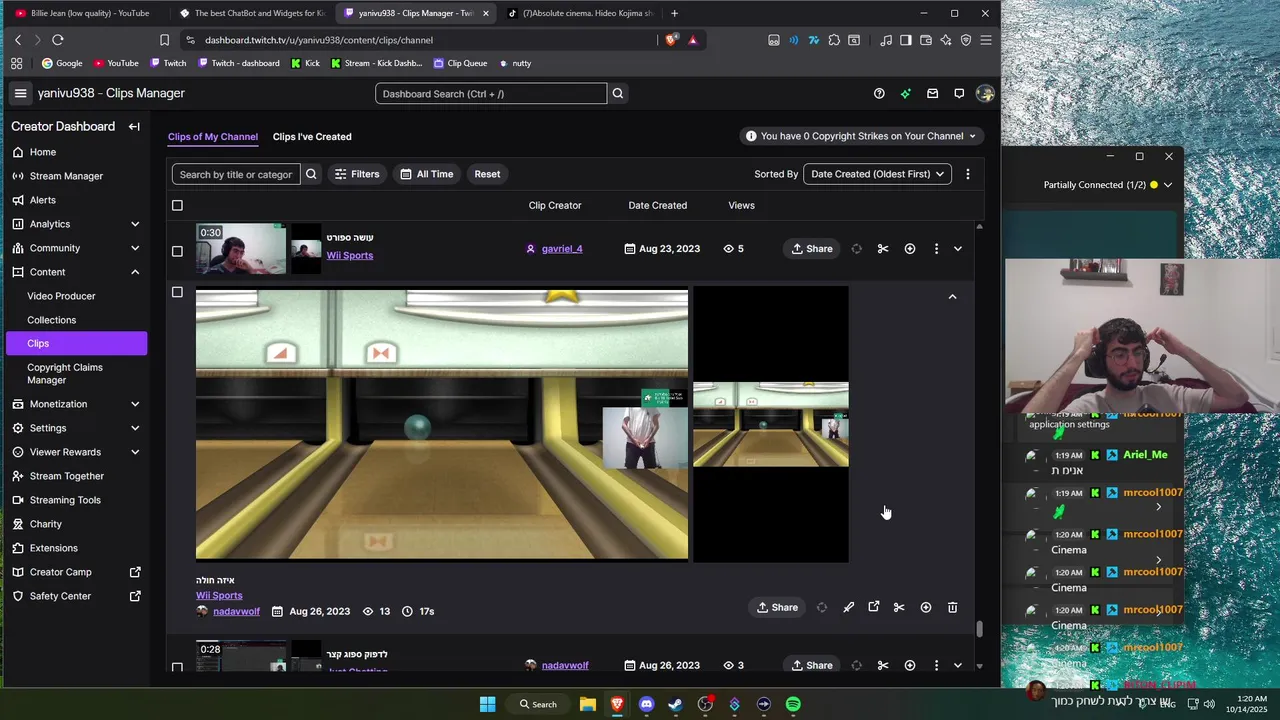Open the Twitch inbox notifications icon
Image resolution: width=1280 pixels, height=720 pixels.
[932, 93]
